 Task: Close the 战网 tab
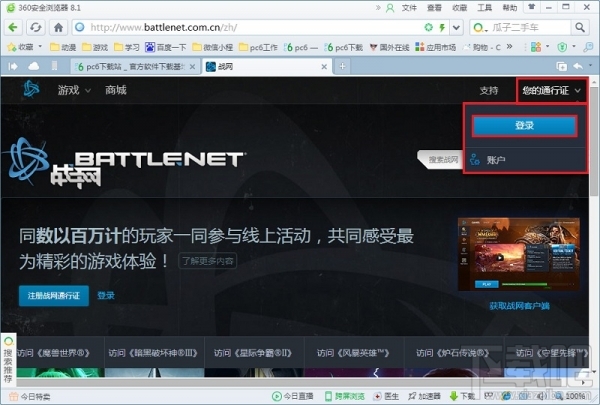[324, 67]
